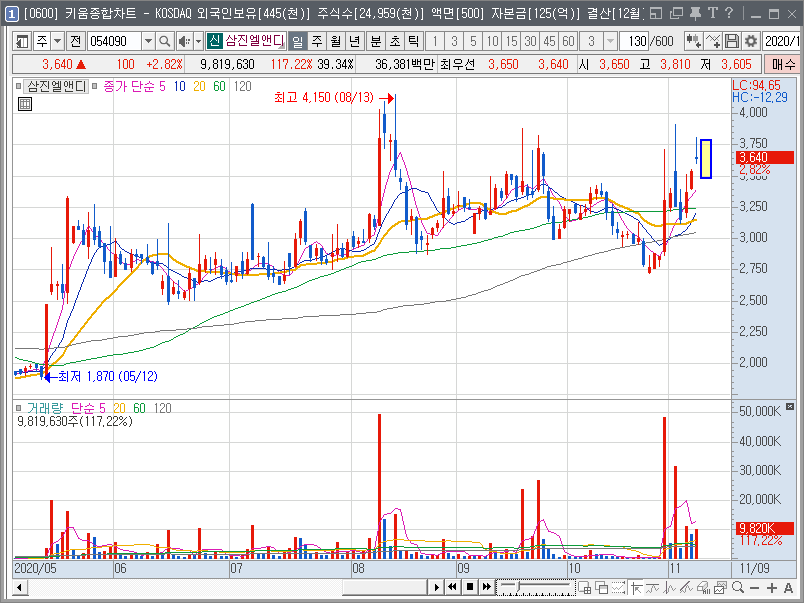Click the scrollbar right arrow at bottom

tap(436, 587)
